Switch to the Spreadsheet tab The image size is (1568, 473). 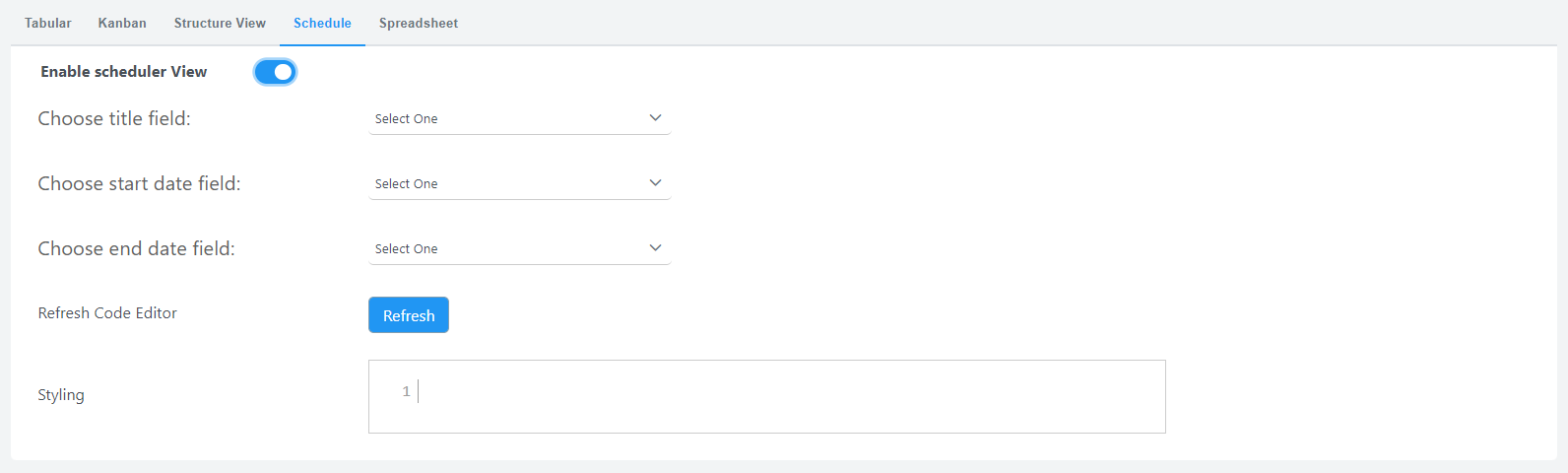(419, 23)
